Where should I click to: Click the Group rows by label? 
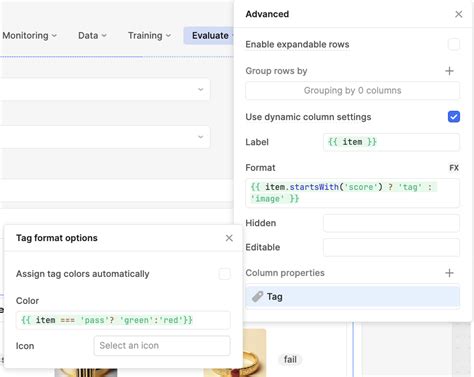click(x=276, y=71)
